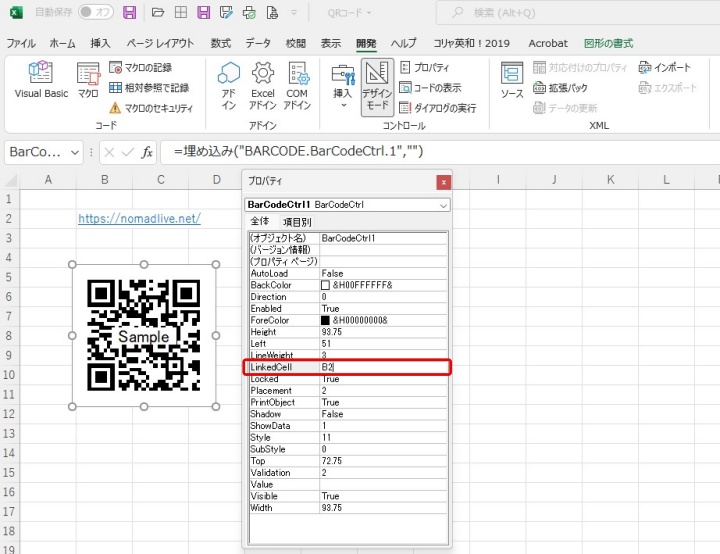720x554 pixels.
Task: Click the select-all corner of the sheet
Action: pos(10,180)
